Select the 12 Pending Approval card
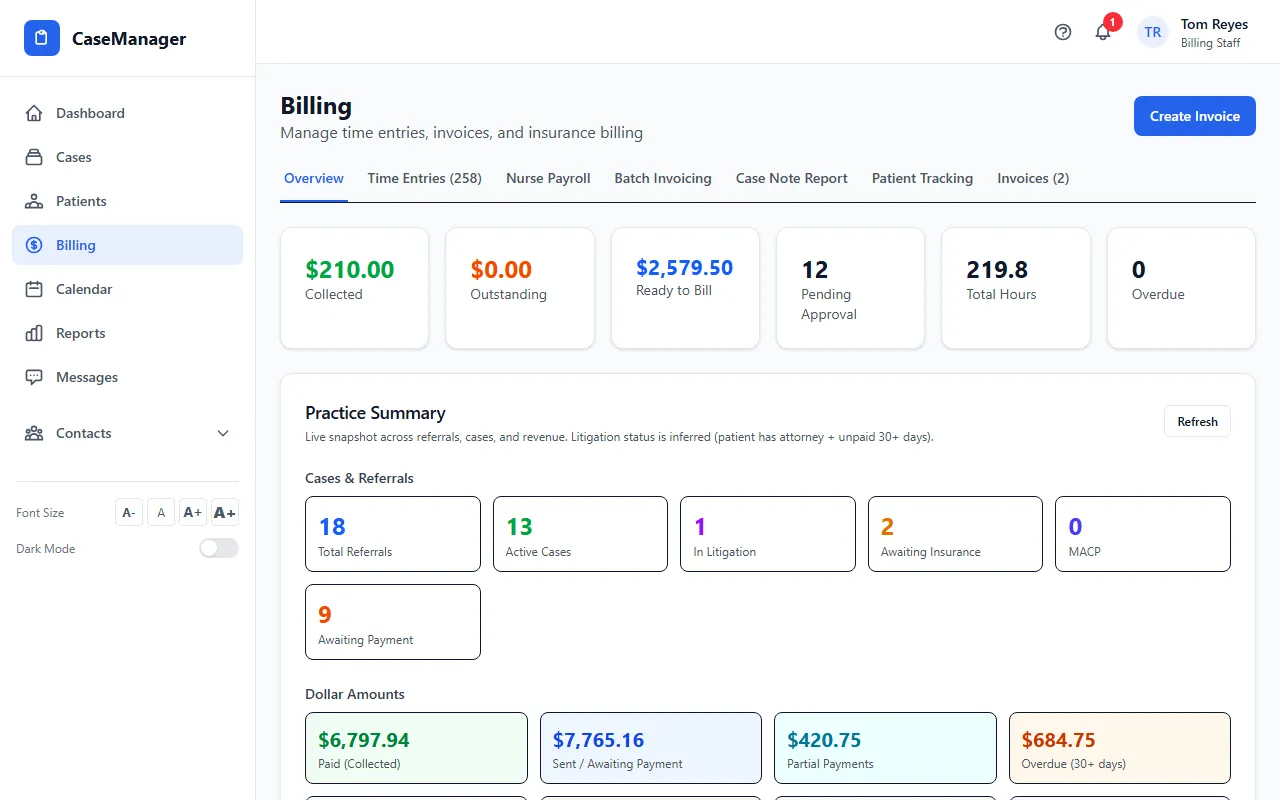The width and height of the screenshot is (1280, 800). (x=850, y=288)
